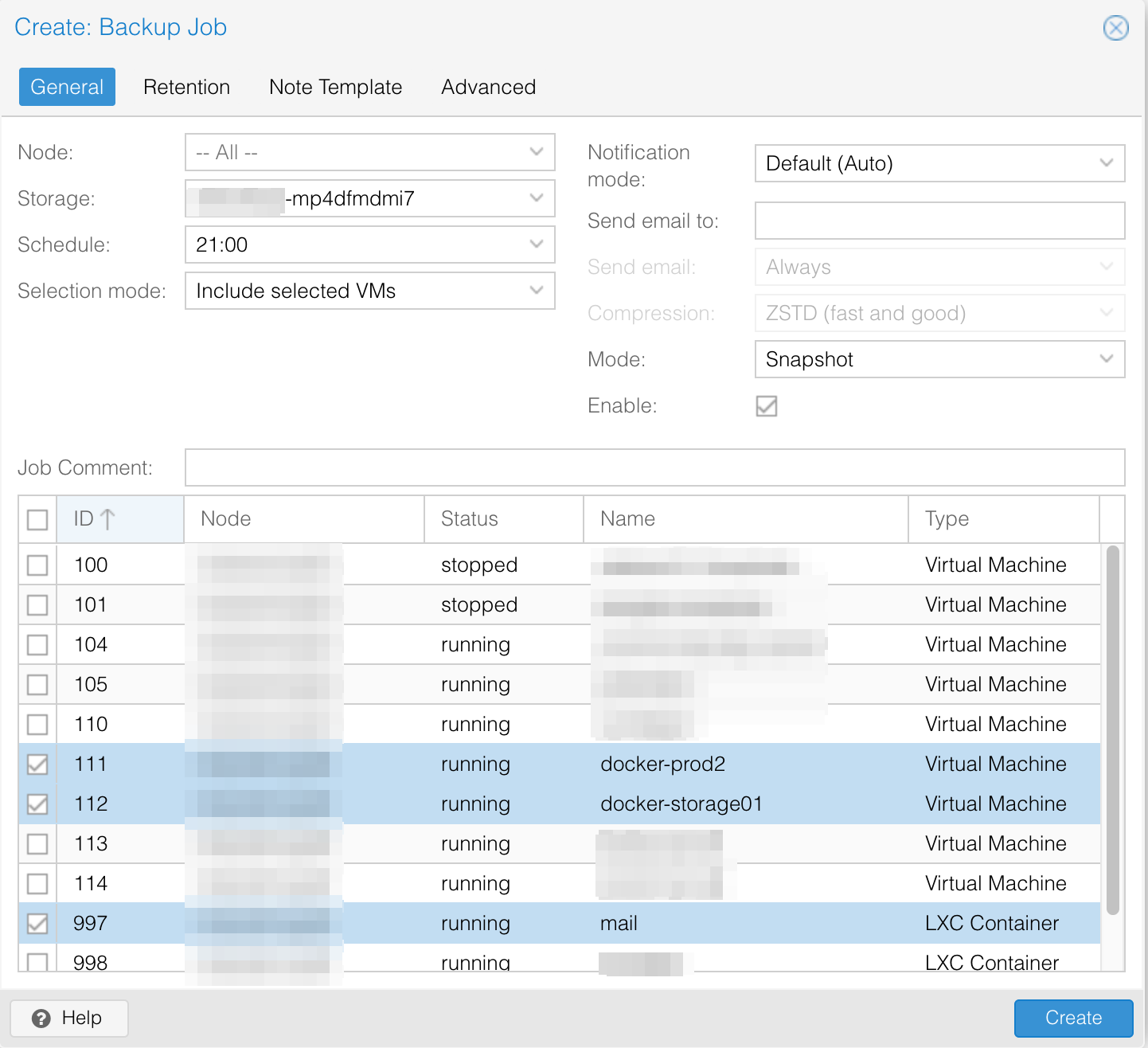Expand the Mode dropdown set to Snapshot

click(1106, 359)
